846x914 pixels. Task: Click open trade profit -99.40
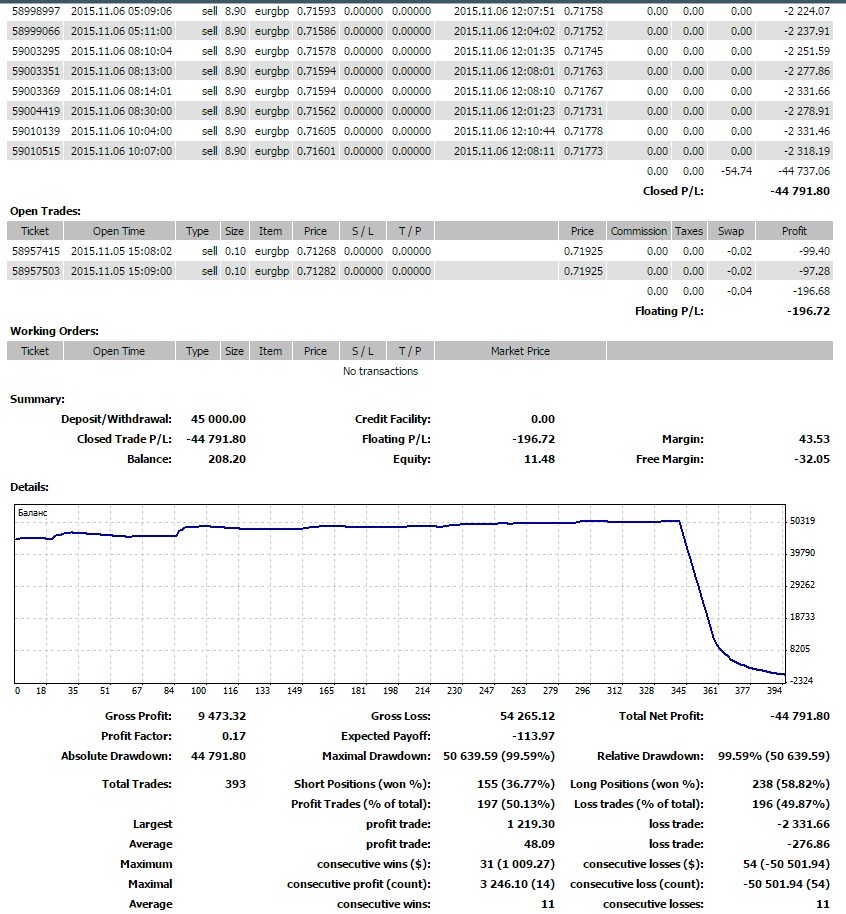815,251
